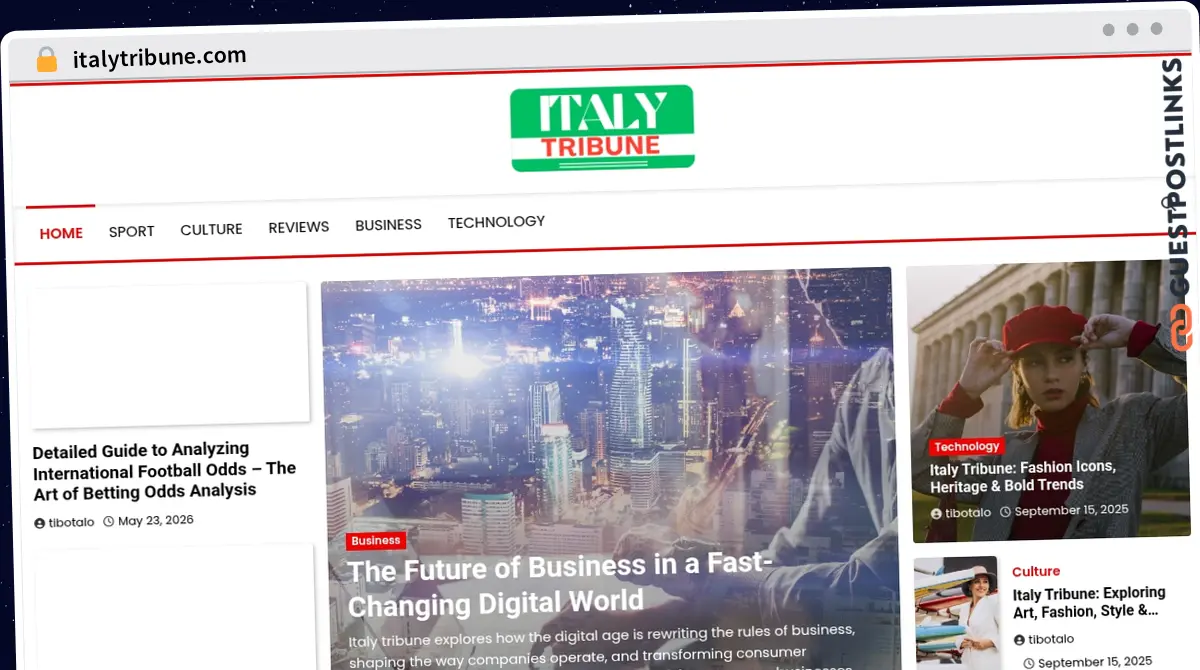Open the CULTURE menu item

211,229
